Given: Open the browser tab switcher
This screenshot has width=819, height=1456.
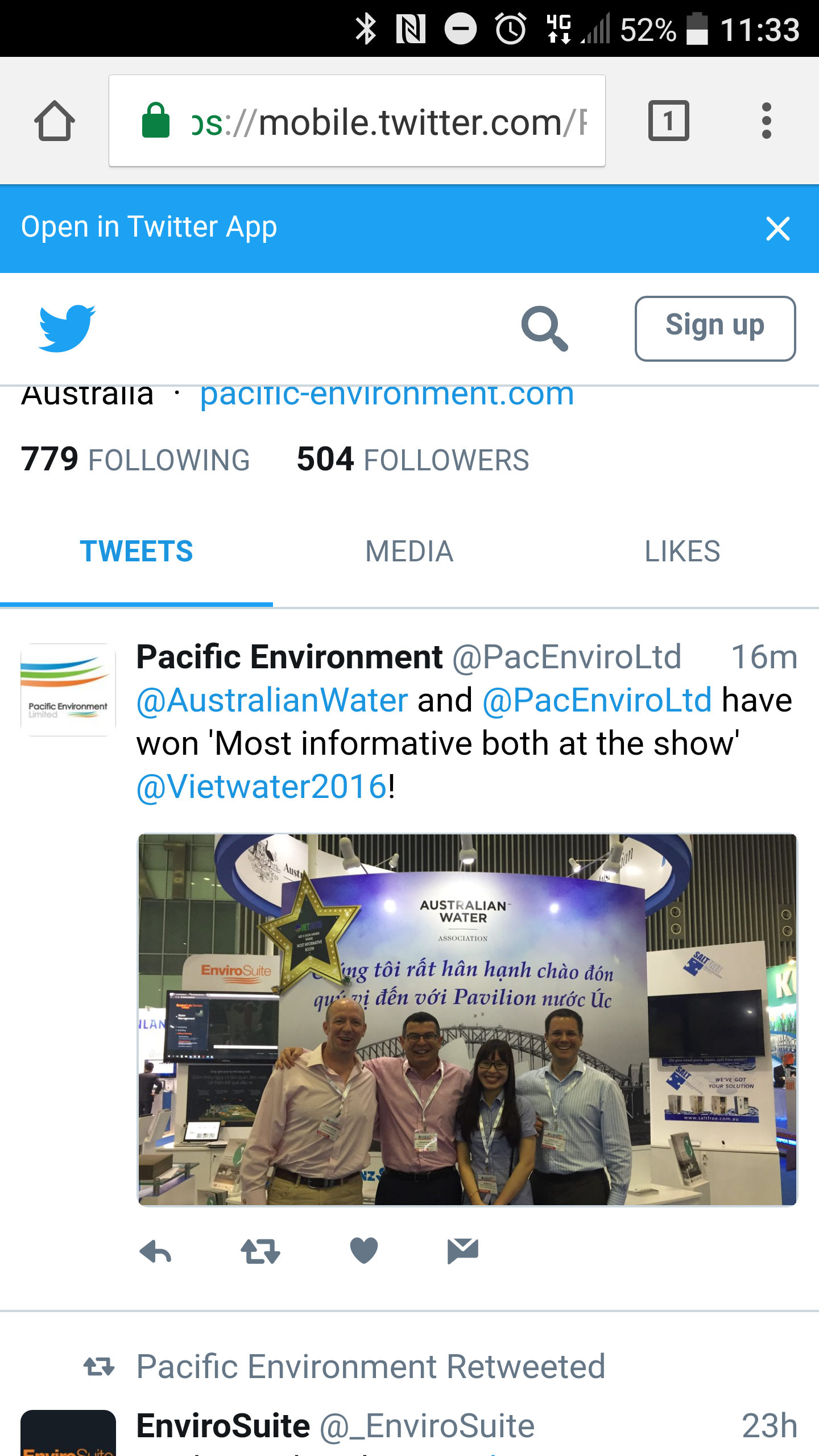Looking at the screenshot, I should [668, 121].
